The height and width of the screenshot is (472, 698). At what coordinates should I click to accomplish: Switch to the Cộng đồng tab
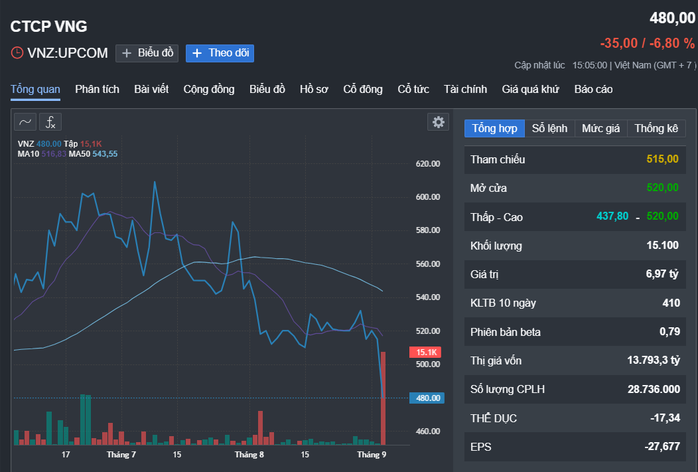click(x=209, y=90)
